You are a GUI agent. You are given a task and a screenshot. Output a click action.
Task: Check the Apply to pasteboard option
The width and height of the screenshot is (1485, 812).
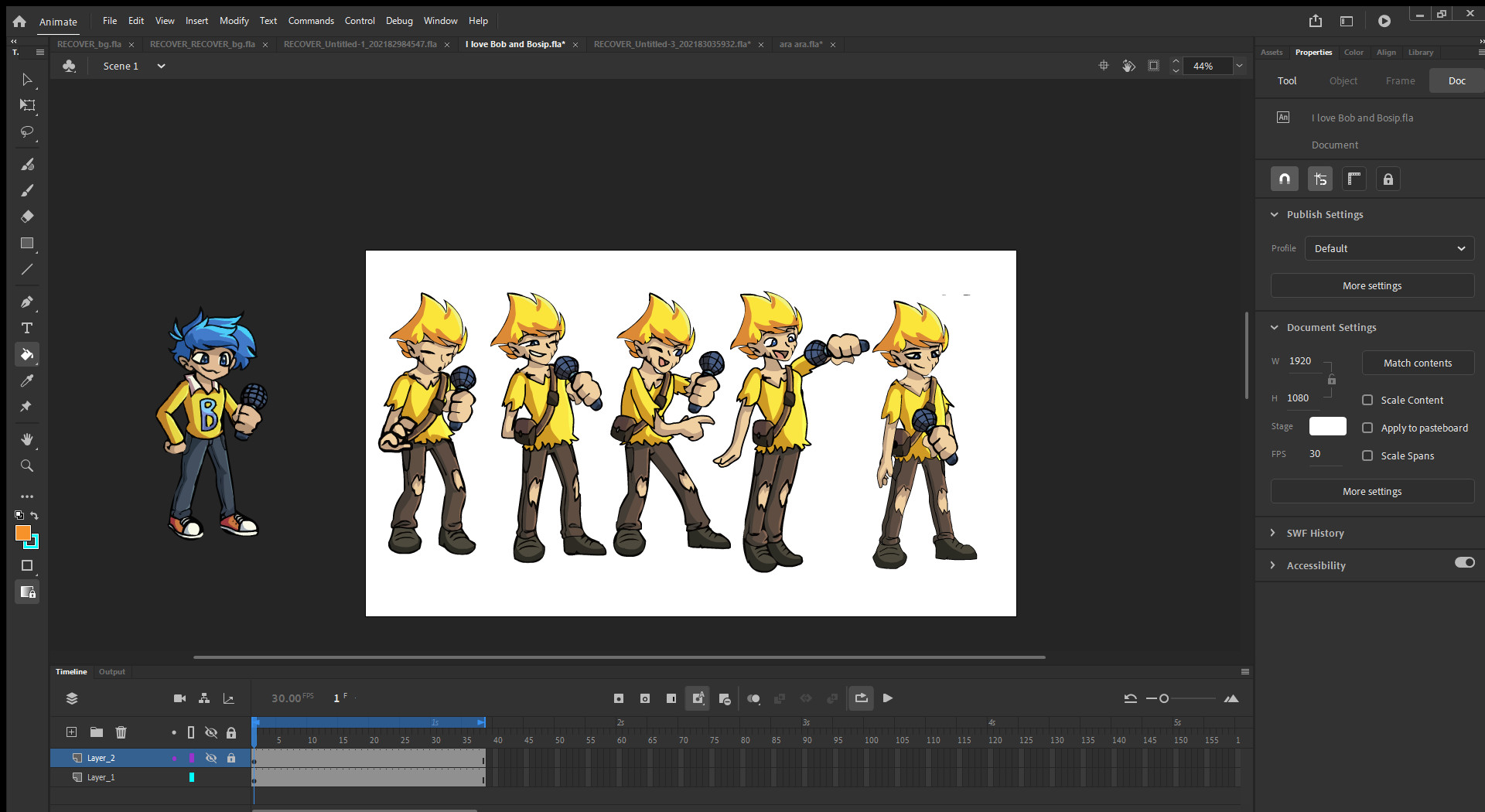coord(1367,428)
